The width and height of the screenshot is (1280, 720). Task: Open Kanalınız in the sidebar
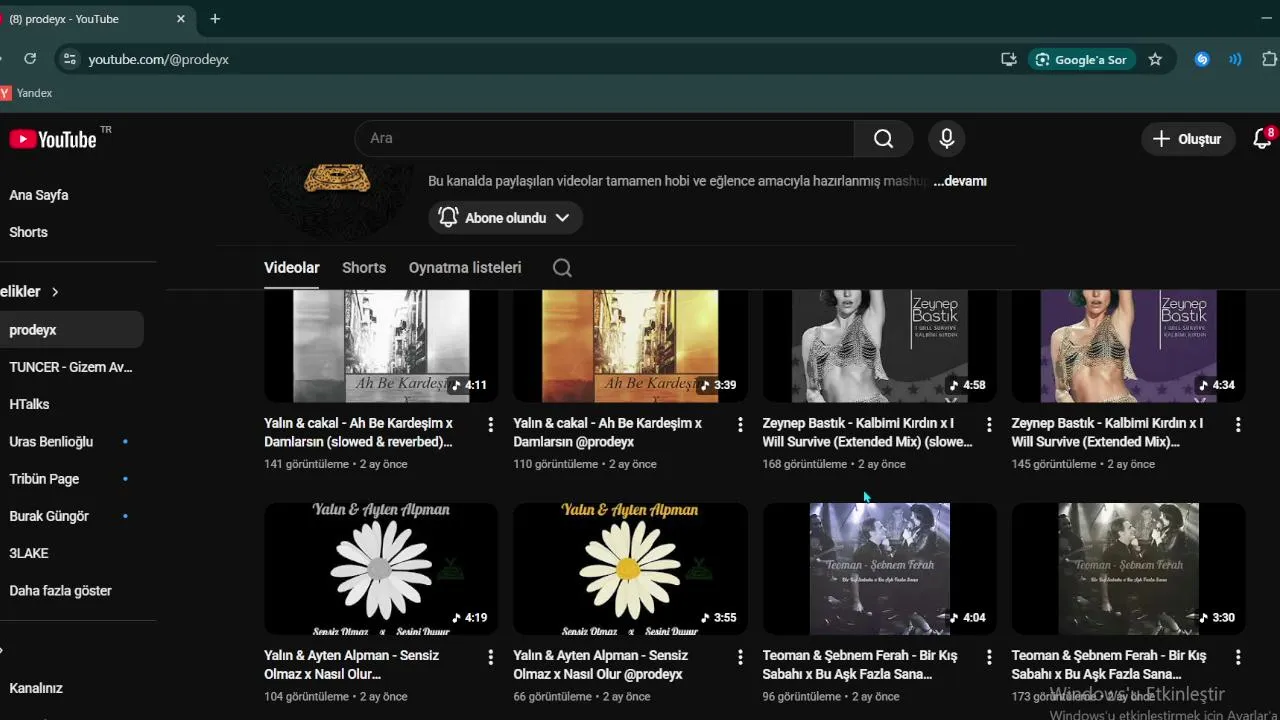36,688
